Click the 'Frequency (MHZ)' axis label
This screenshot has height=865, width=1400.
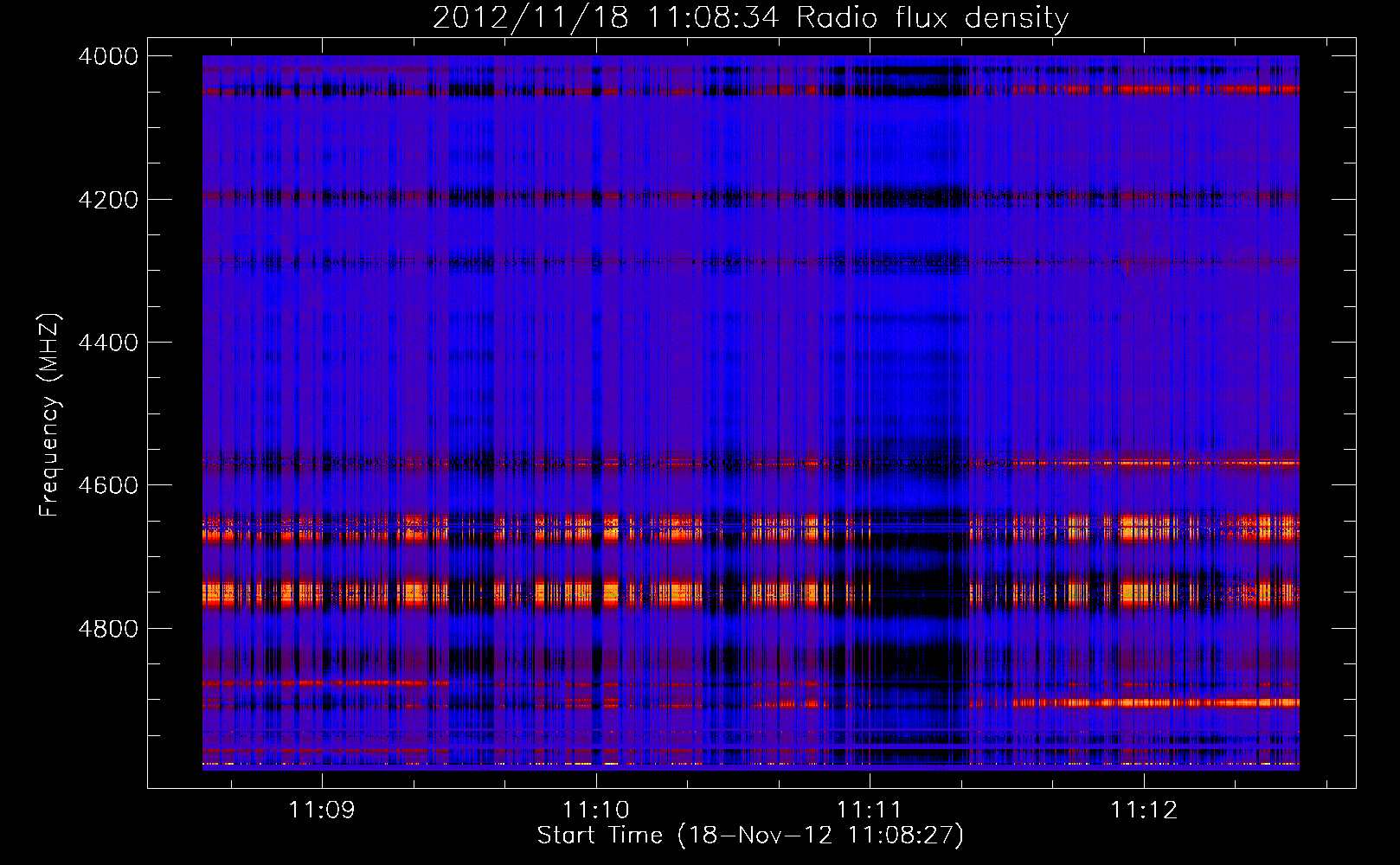coord(50,415)
